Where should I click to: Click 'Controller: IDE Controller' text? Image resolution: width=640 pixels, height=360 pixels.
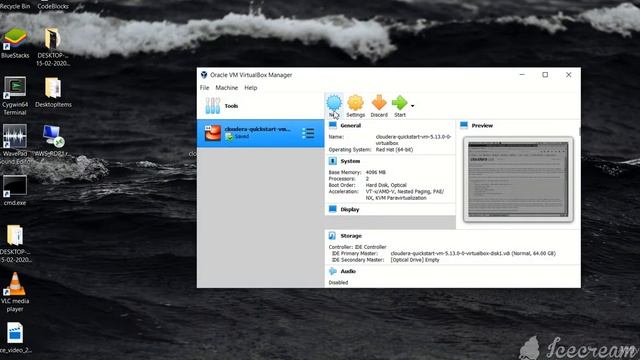[357, 247]
